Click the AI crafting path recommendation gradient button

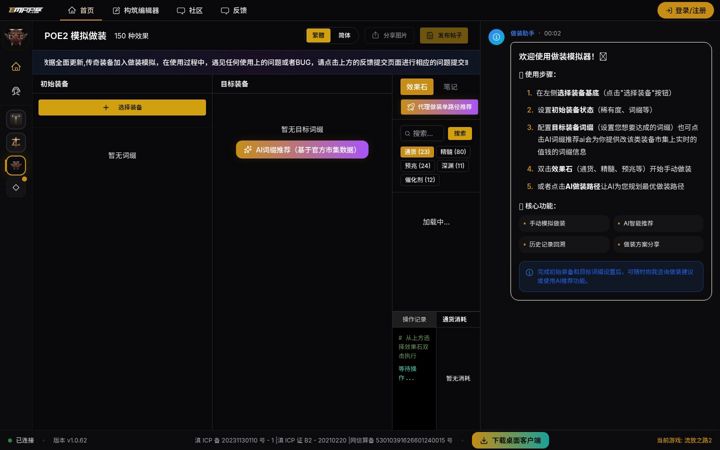pos(439,107)
